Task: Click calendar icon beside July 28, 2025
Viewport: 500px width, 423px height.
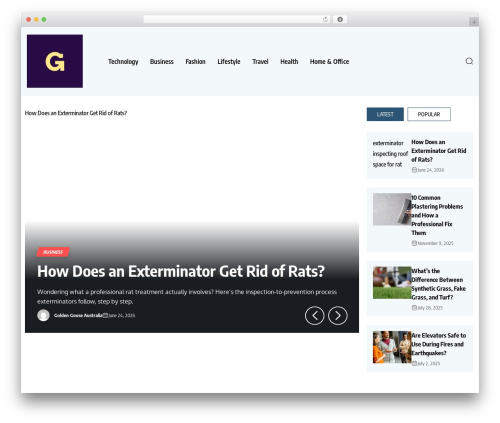Action: [414, 308]
